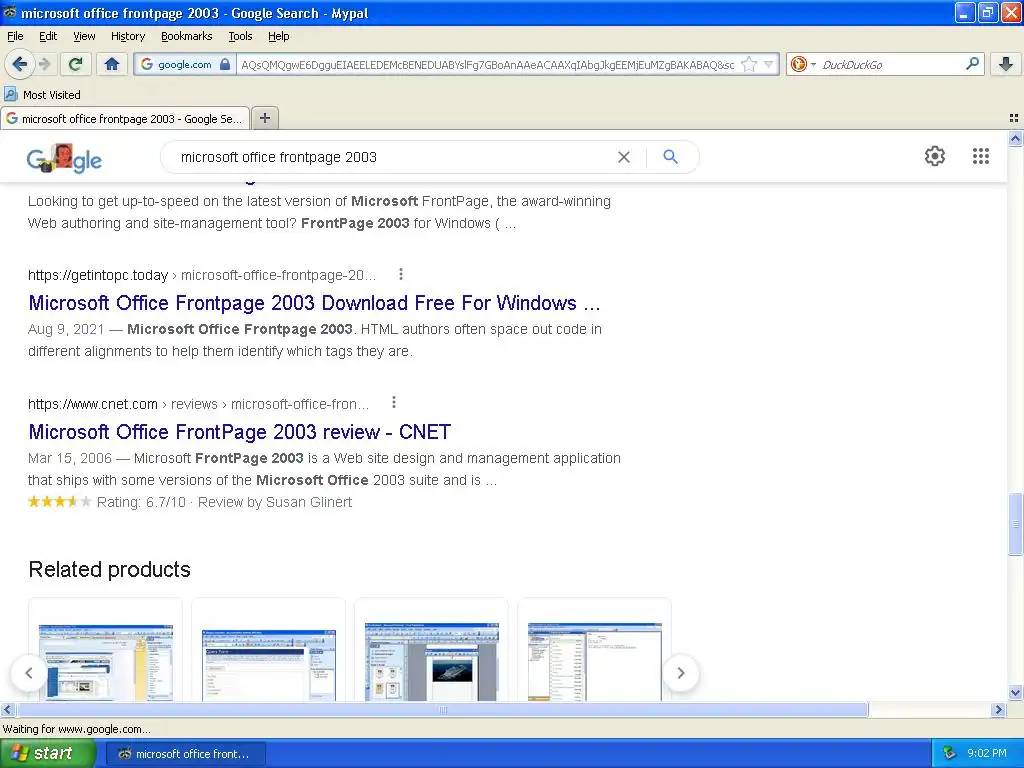Show next related products

pyautogui.click(x=680, y=673)
